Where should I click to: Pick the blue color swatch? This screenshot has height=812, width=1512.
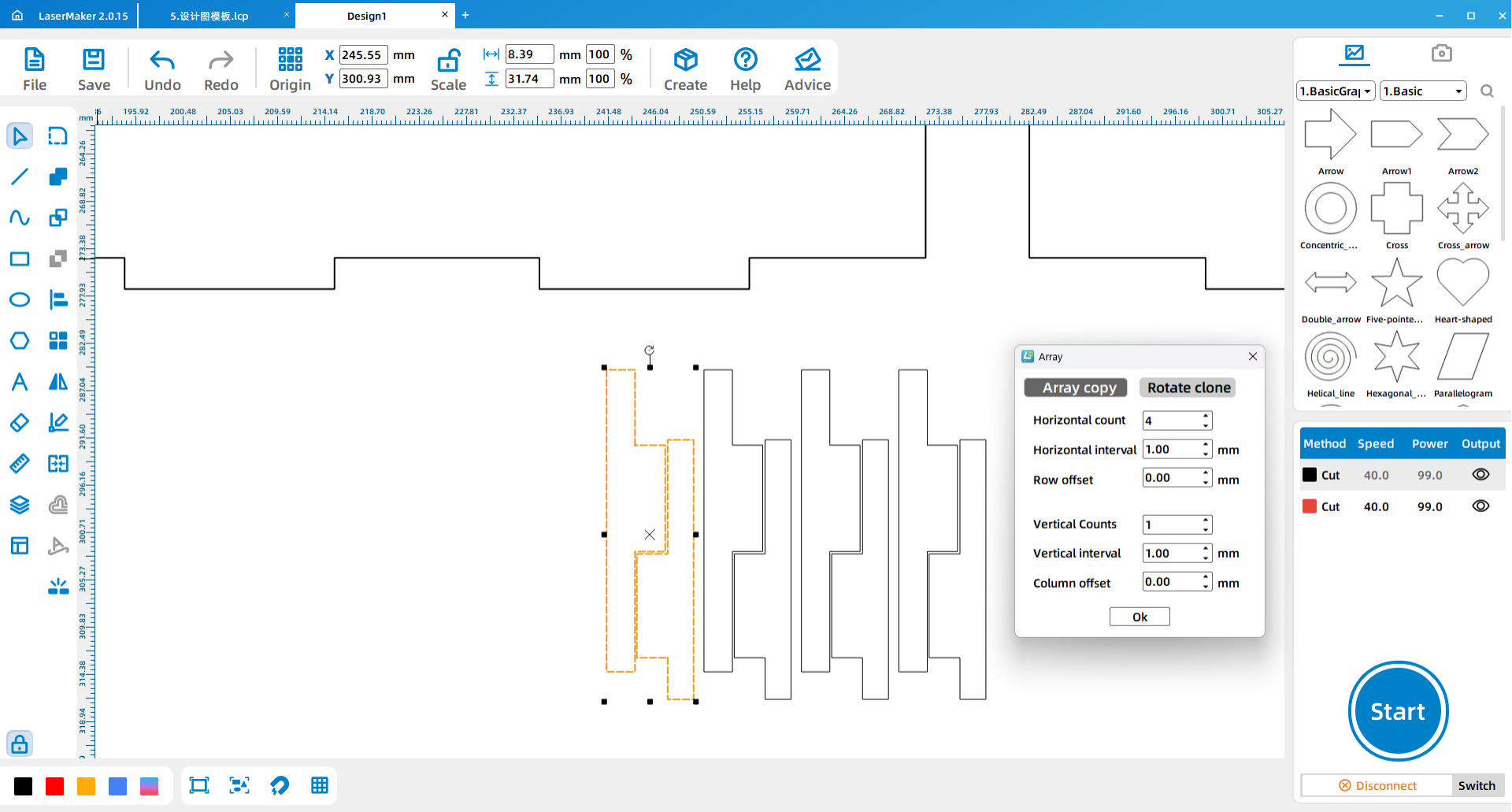pyautogui.click(x=118, y=786)
